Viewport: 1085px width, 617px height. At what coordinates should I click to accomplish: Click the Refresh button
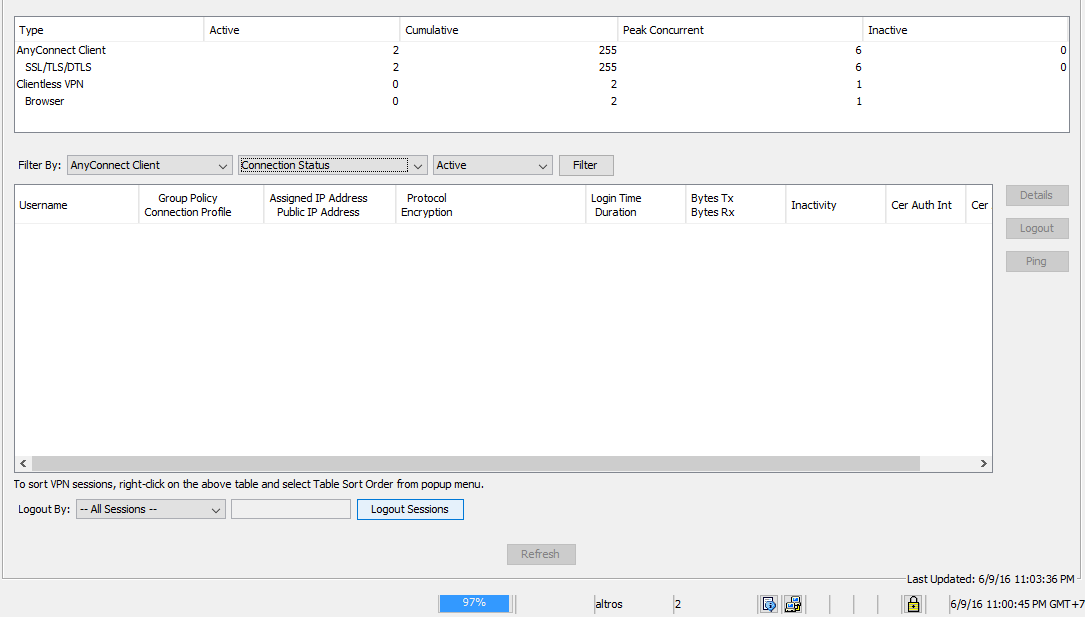click(x=541, y=554)
